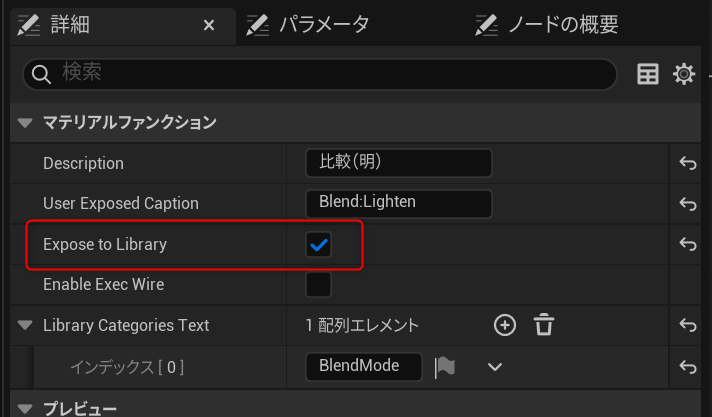Remove all Library Categories Text elements
This screenshot has height=417, width=712.
point(544,325)
